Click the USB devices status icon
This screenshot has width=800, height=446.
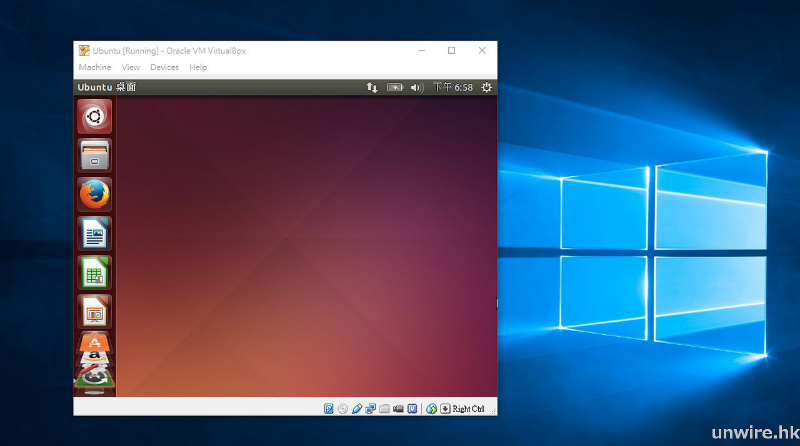[357, 409]
